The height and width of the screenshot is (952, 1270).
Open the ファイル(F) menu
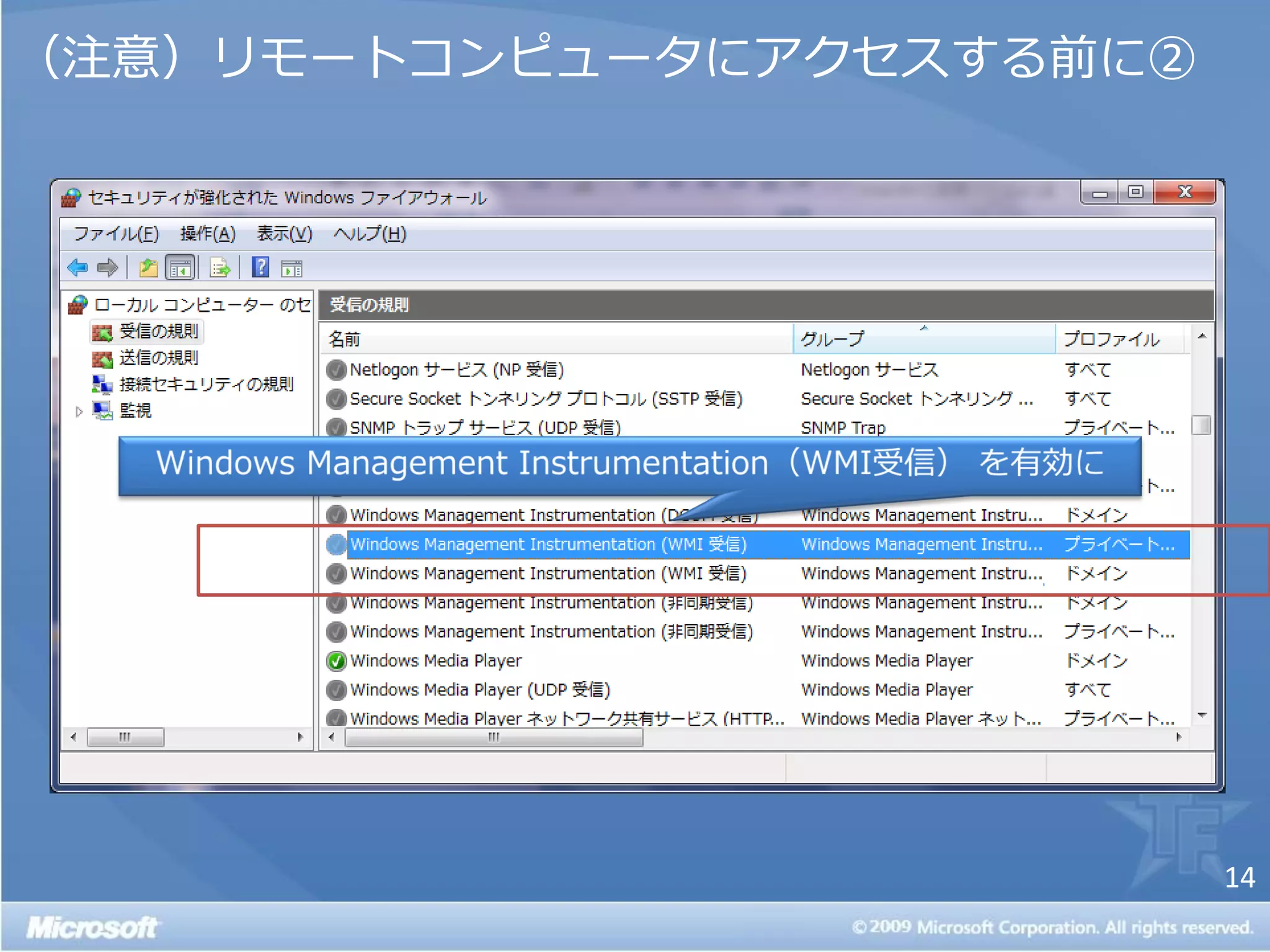pyautogui.click(x=117, y=234)
